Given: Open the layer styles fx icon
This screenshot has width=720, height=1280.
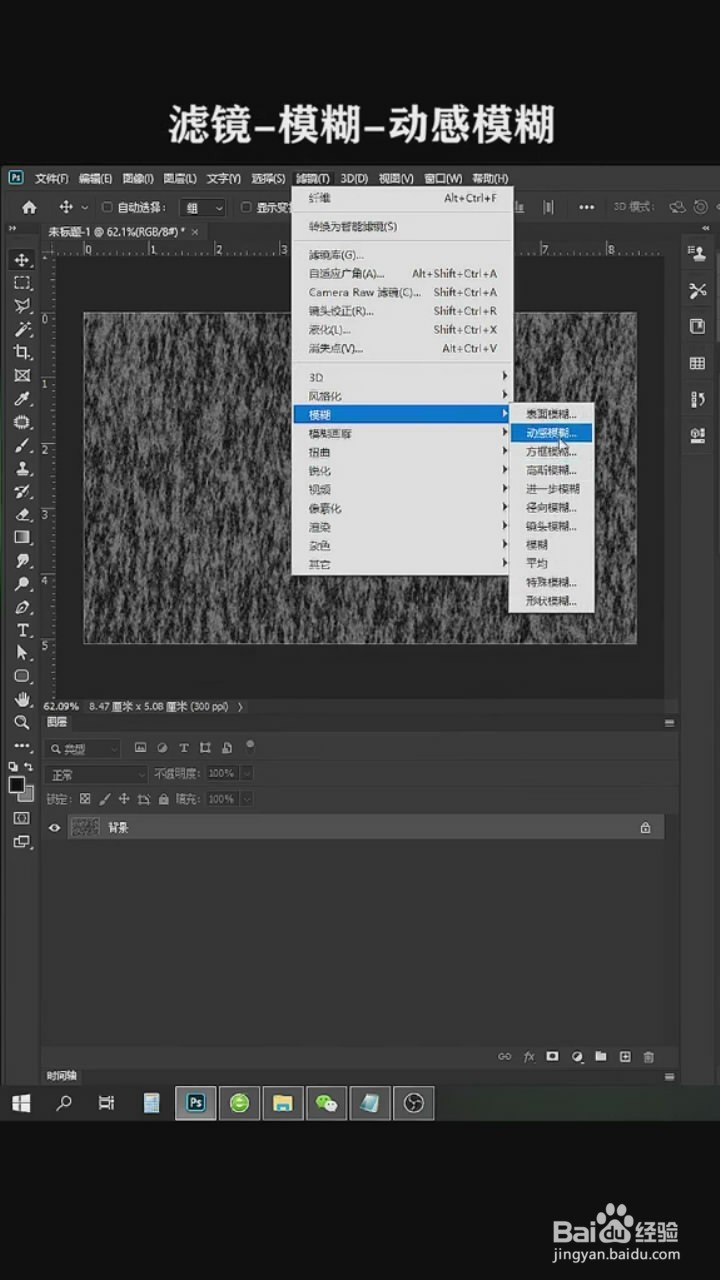Looking at the screenshot, I should coord(529,1056).
